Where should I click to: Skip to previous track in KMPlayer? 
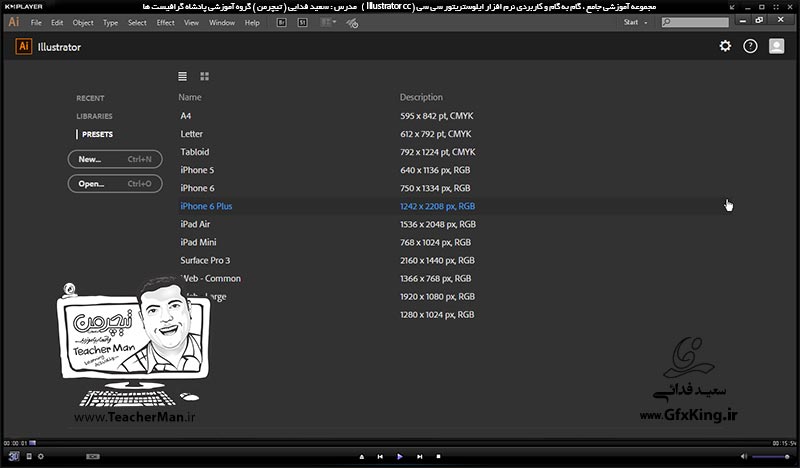[x=380, y=457]
